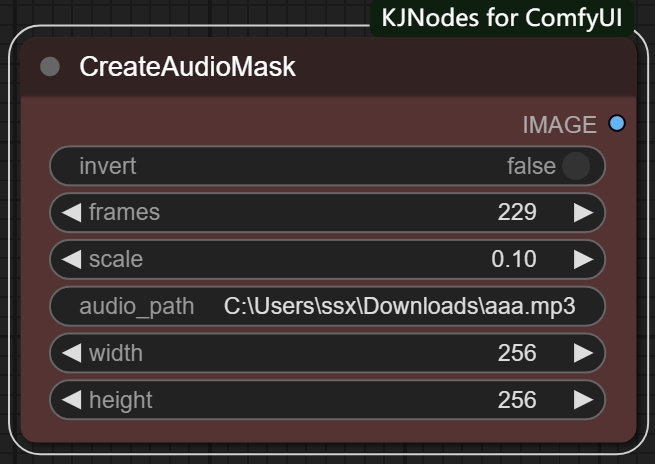This screenshot has height=464, width=655.
Task: Decrease height with left arrow
Action: 71,400
